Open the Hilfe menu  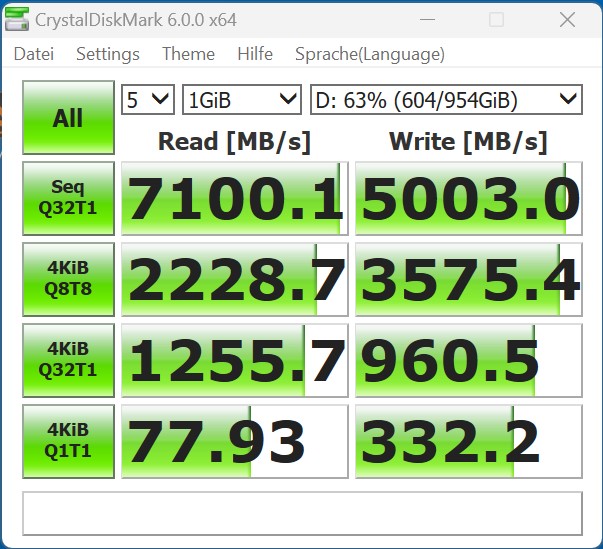(255, 54)
